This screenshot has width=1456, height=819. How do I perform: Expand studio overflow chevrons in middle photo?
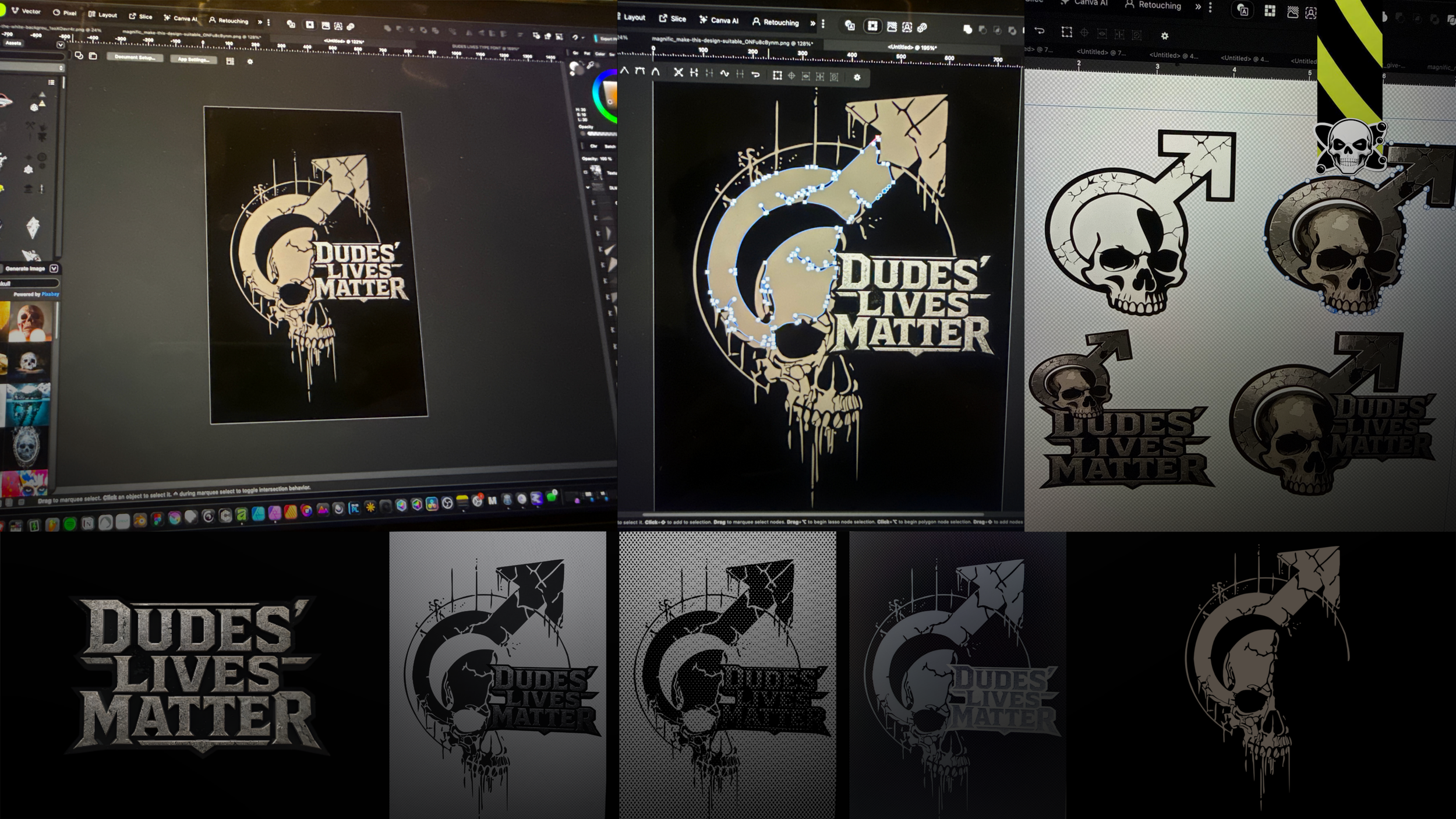[x=812, y=23]
